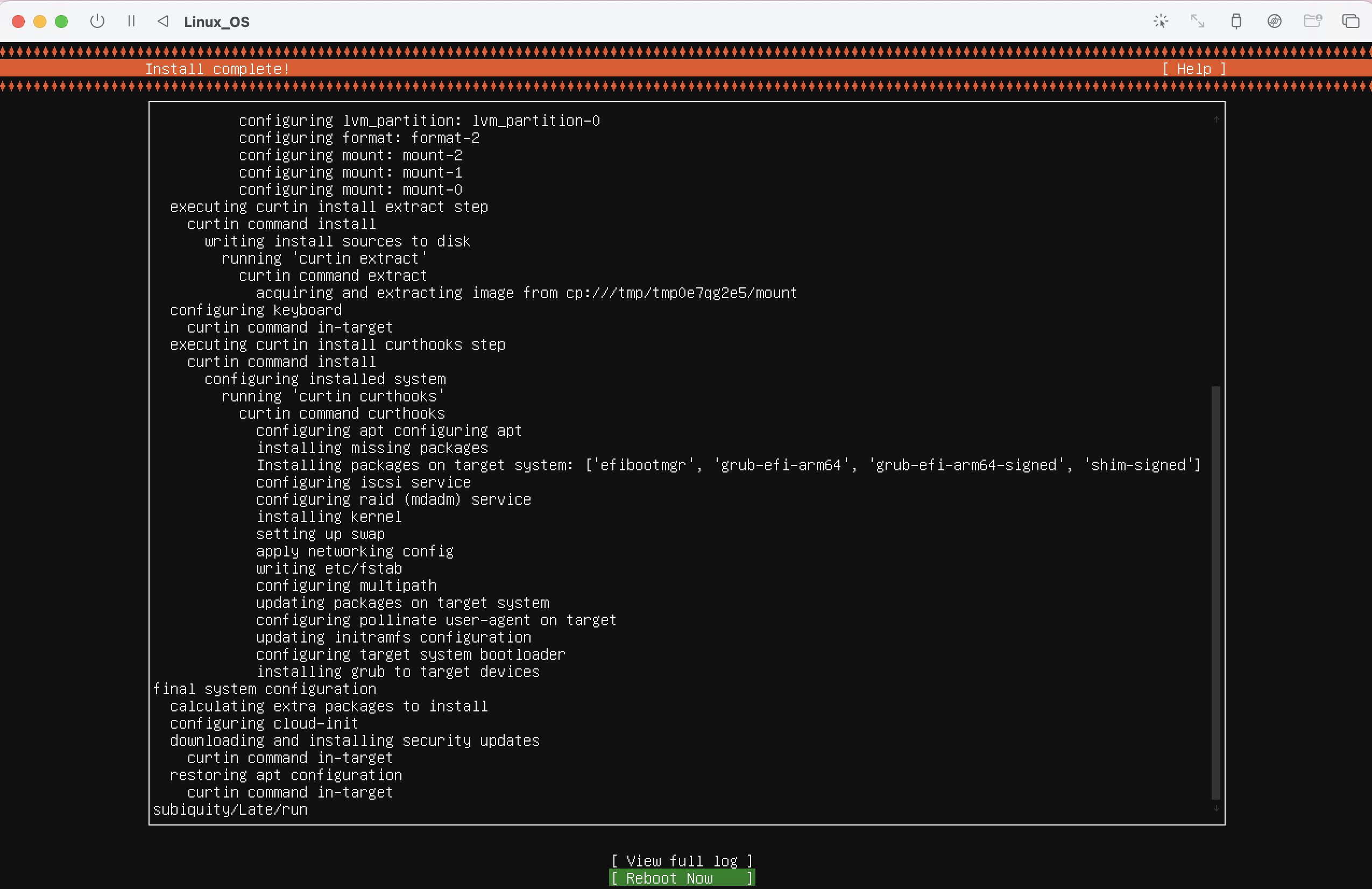The image size is (1372, 889).
Task: Pause the virtual machine
Action: pyautogui.click(x=131, y=22)
